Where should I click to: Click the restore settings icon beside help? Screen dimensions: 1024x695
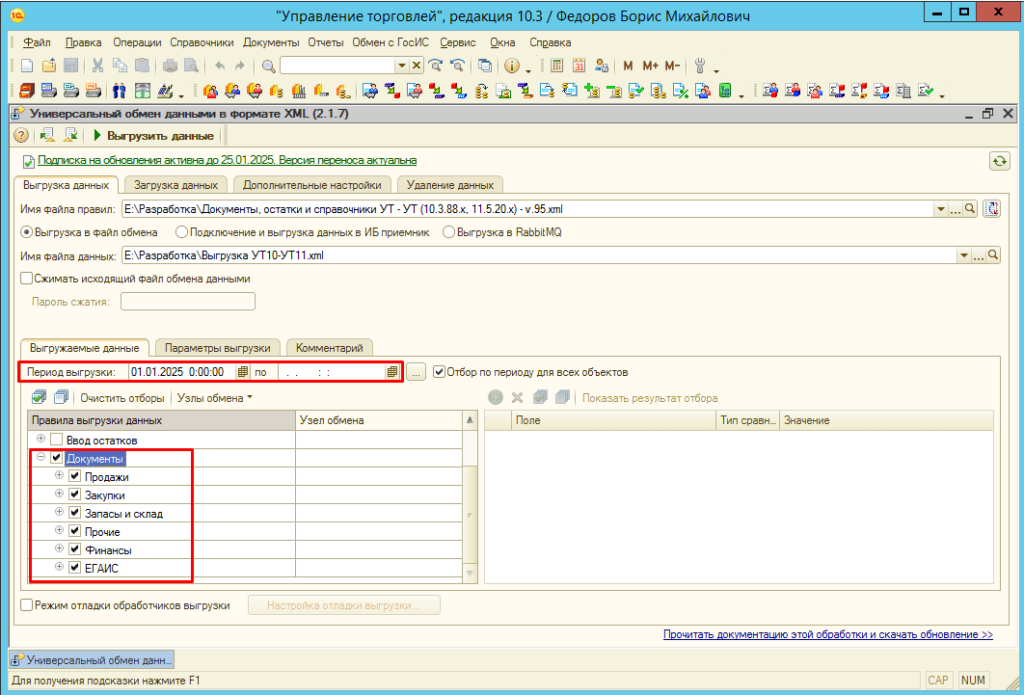coord(46,136)
